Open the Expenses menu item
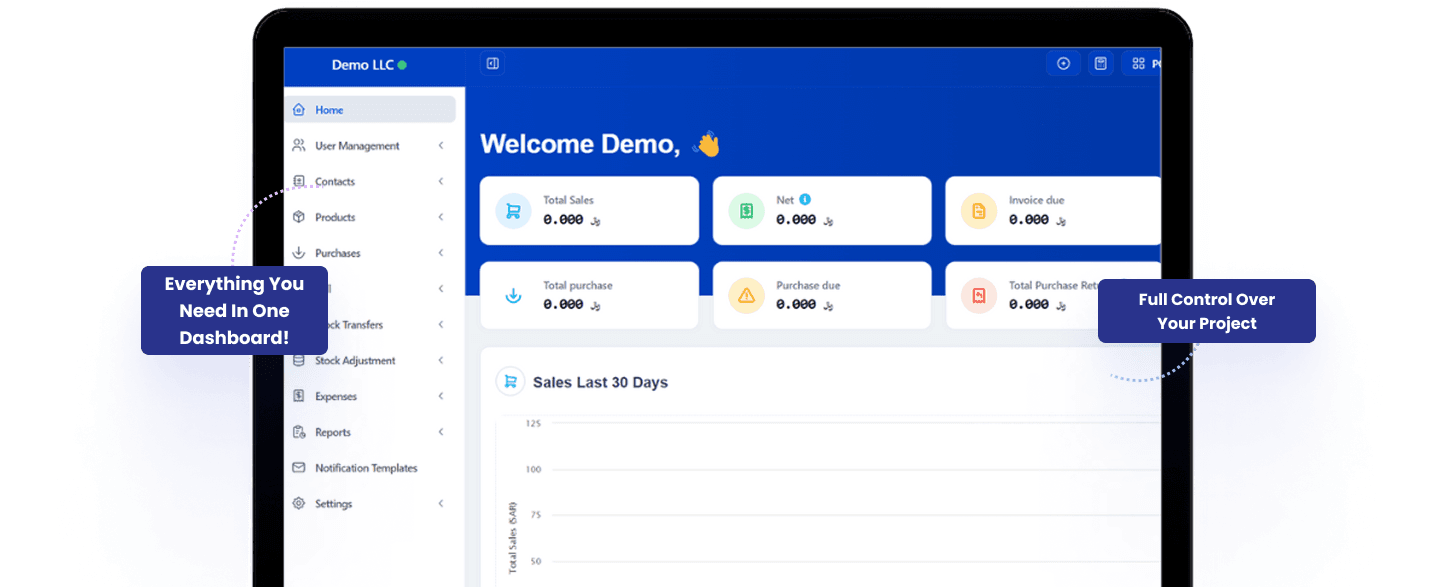This screenshot has width=1429, height=587. tap(369, 396)
